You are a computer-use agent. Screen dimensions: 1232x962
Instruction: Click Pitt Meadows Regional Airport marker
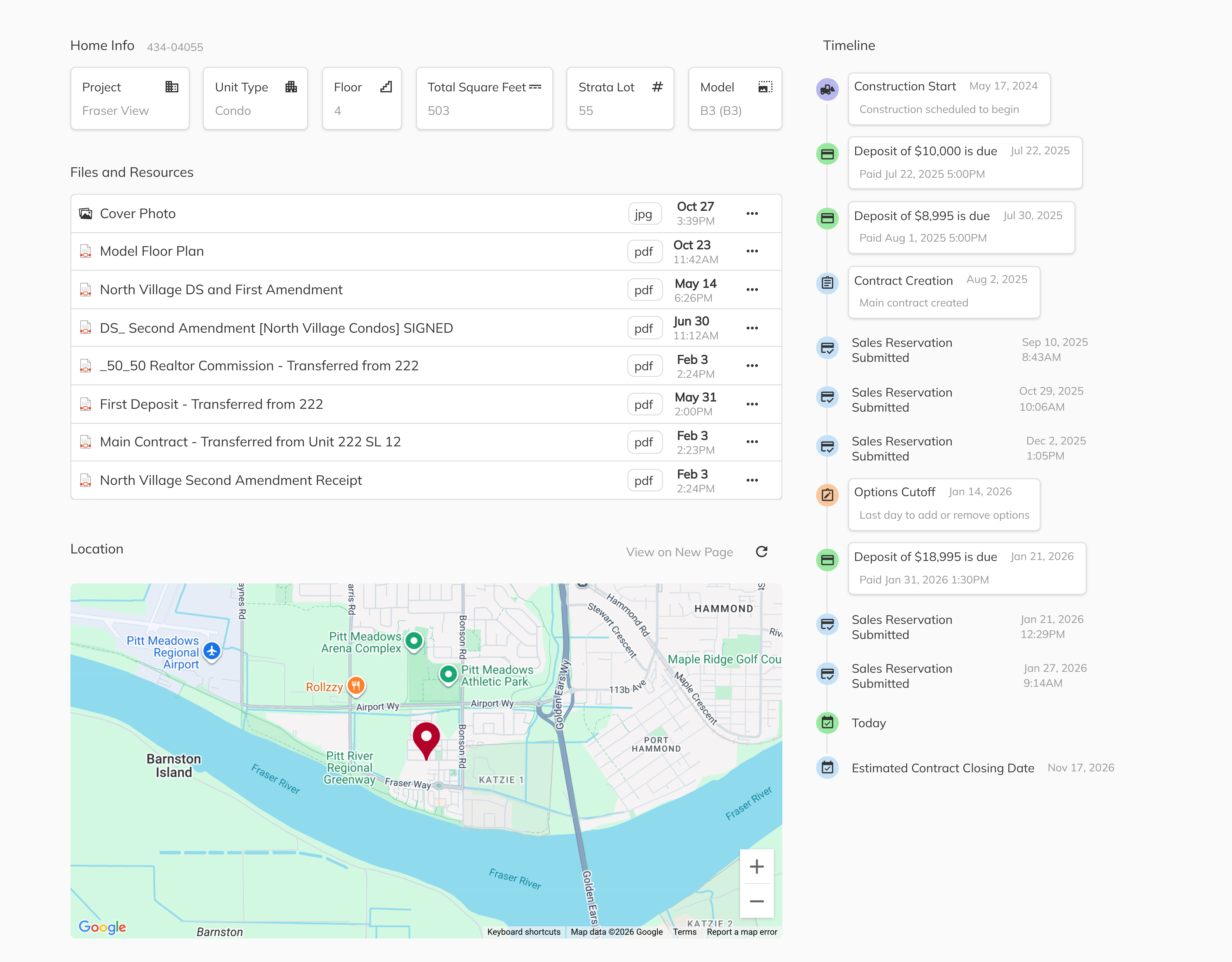pos(212,651)
